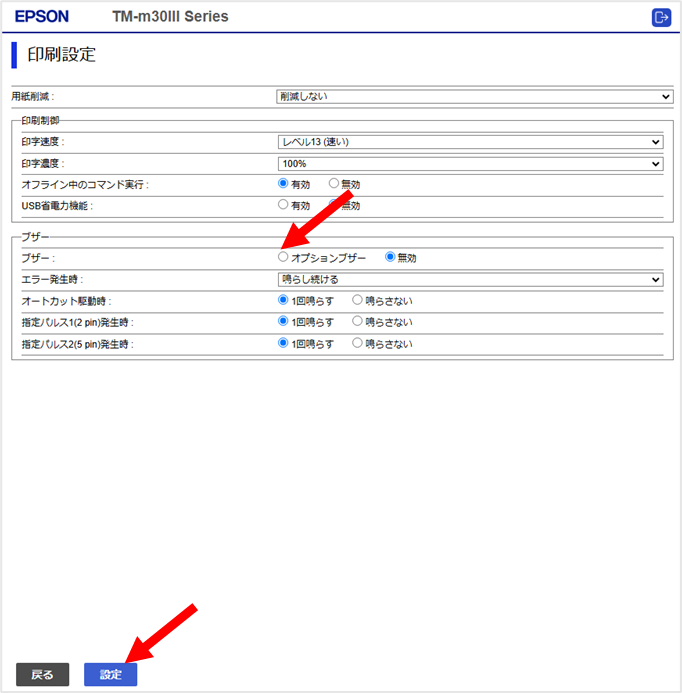This screenshot has height=693, width=682.
Task: Set ブザー to 無効
Action: [x=391, y=258]
